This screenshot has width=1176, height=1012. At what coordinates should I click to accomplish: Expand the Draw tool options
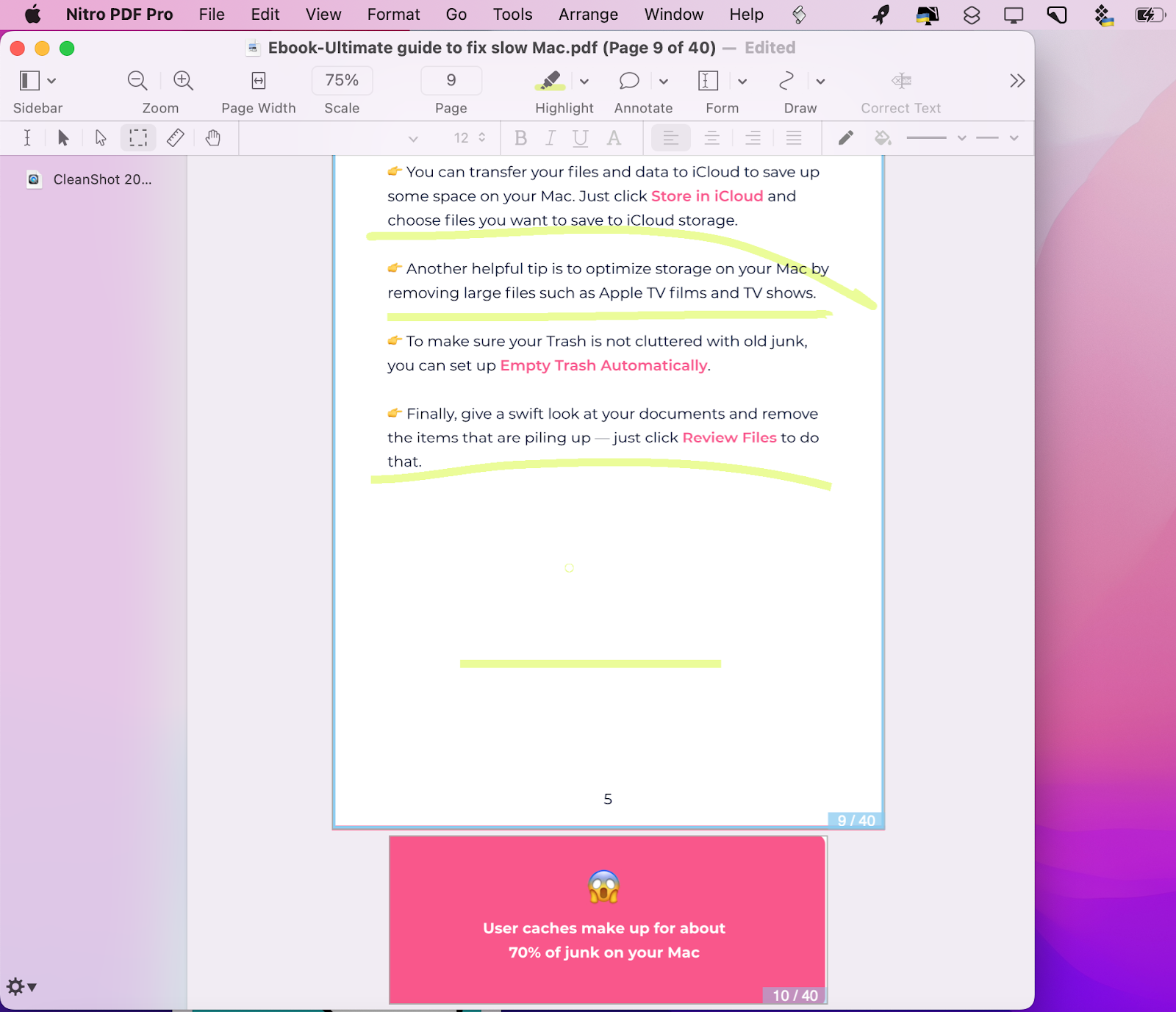coord(820,81)
